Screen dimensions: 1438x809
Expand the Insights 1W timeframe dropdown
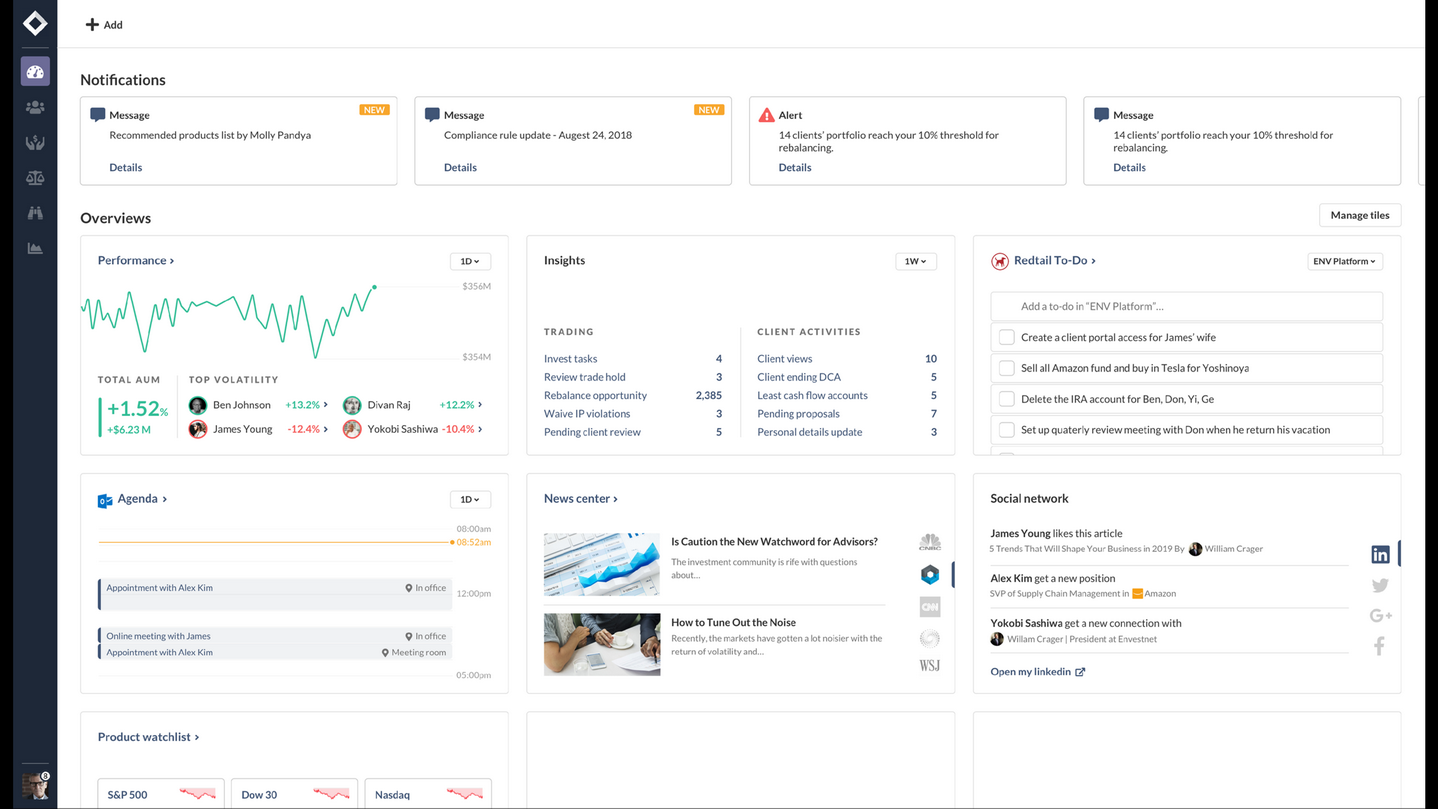(915, 261)
